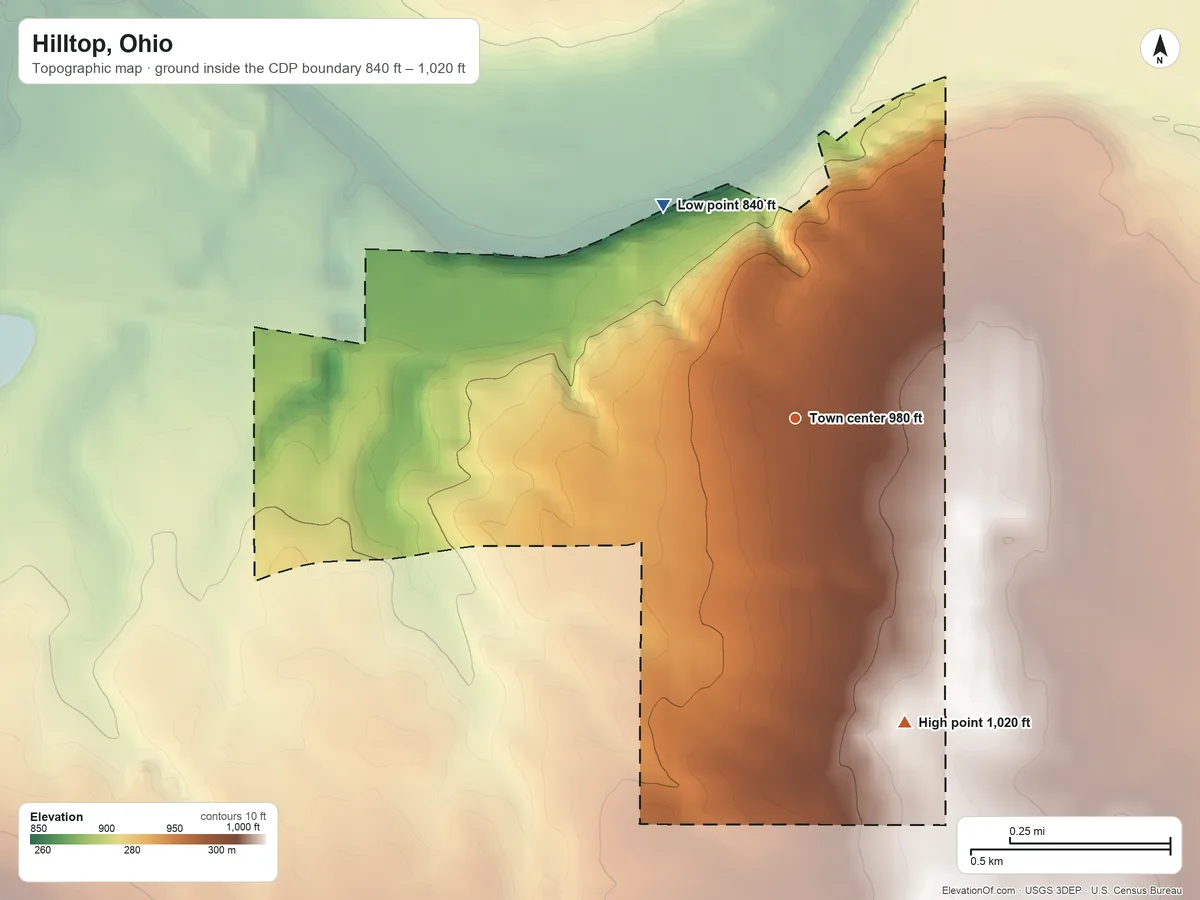Click the '900' legend tick value
Image resolution: width=1200 pixels, height=900 pixels.
click(x=107, y=828)
